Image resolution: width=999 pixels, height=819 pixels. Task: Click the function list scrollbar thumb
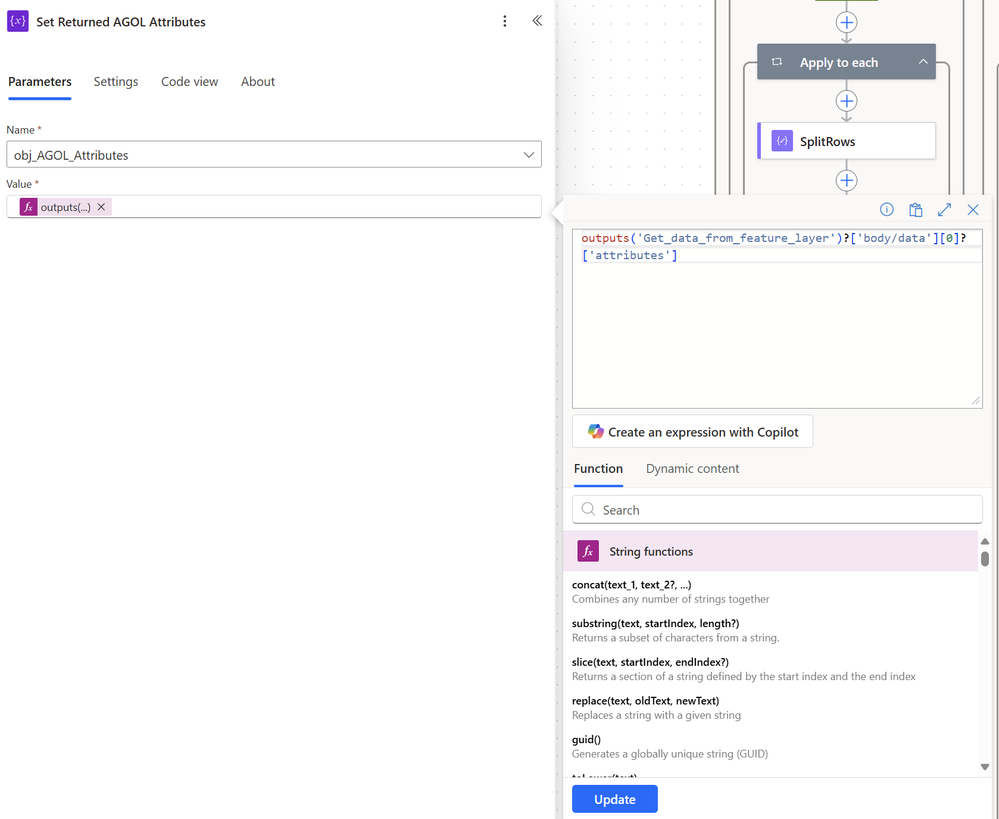(x=985, y=559)
